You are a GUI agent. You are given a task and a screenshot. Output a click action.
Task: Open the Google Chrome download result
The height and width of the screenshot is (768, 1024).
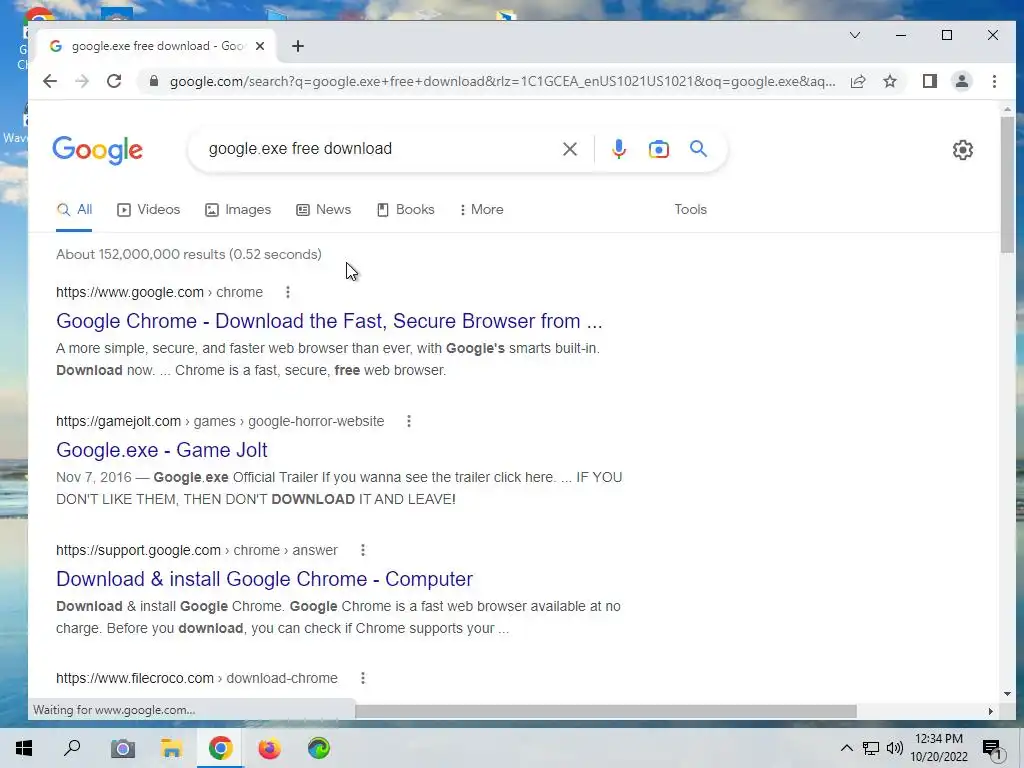(x=329, y=321)
